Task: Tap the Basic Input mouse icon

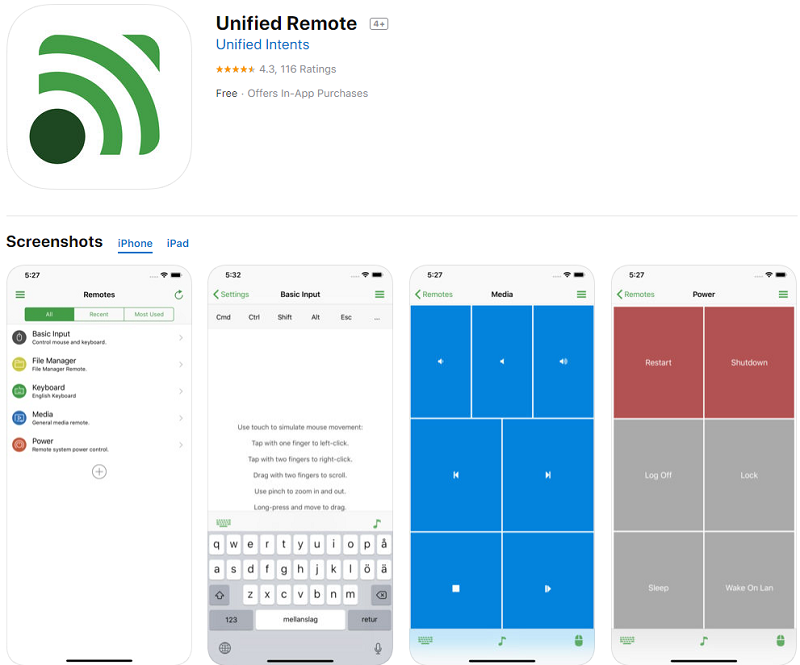Action: coord(19,337)
